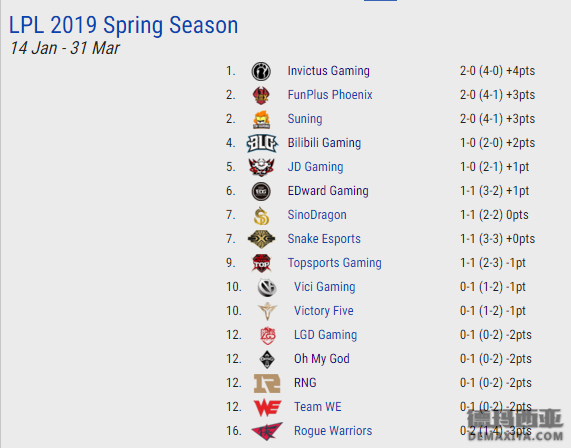Click the SinoDragon gold logo

261,215
